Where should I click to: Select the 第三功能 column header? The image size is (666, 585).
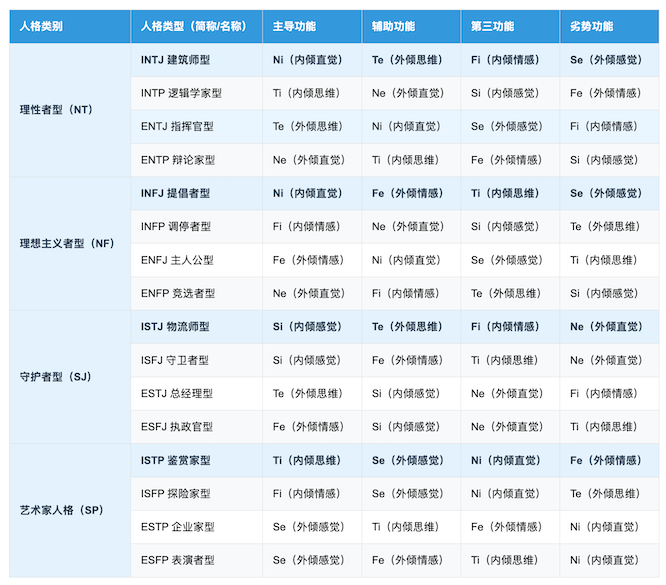coord(493,25)
